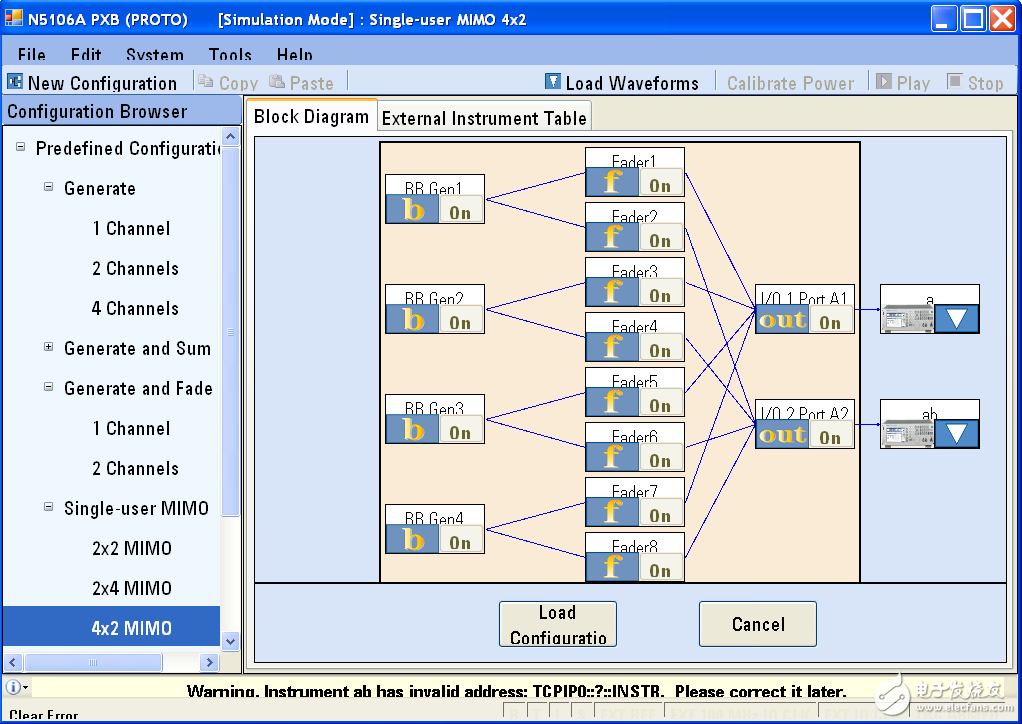Expand the Generate and Sum tree node
The width and height of the screenshot is (1022, 724).
click(49, 347)
